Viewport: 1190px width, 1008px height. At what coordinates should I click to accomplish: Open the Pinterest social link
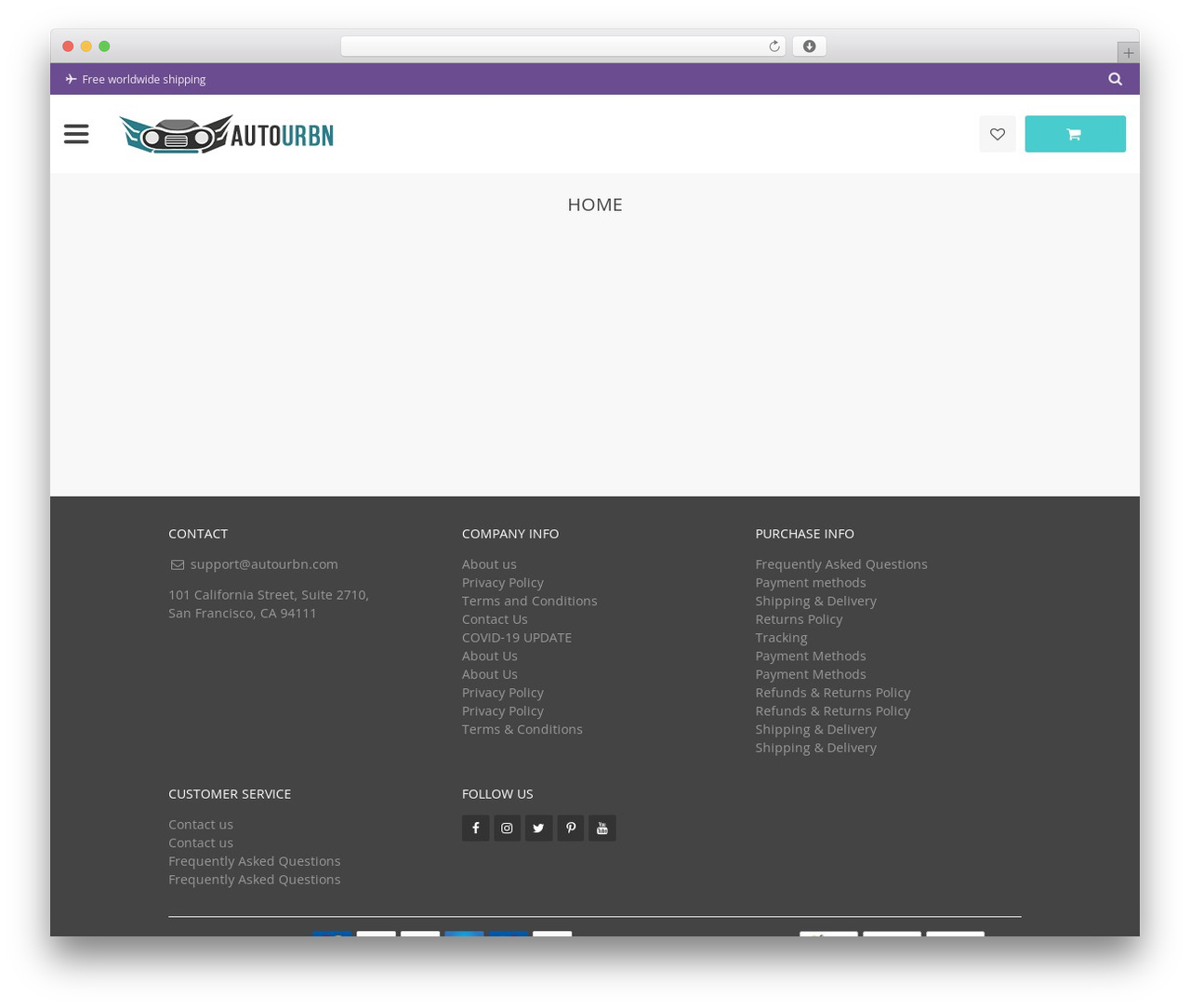click(x=571, y=828)
